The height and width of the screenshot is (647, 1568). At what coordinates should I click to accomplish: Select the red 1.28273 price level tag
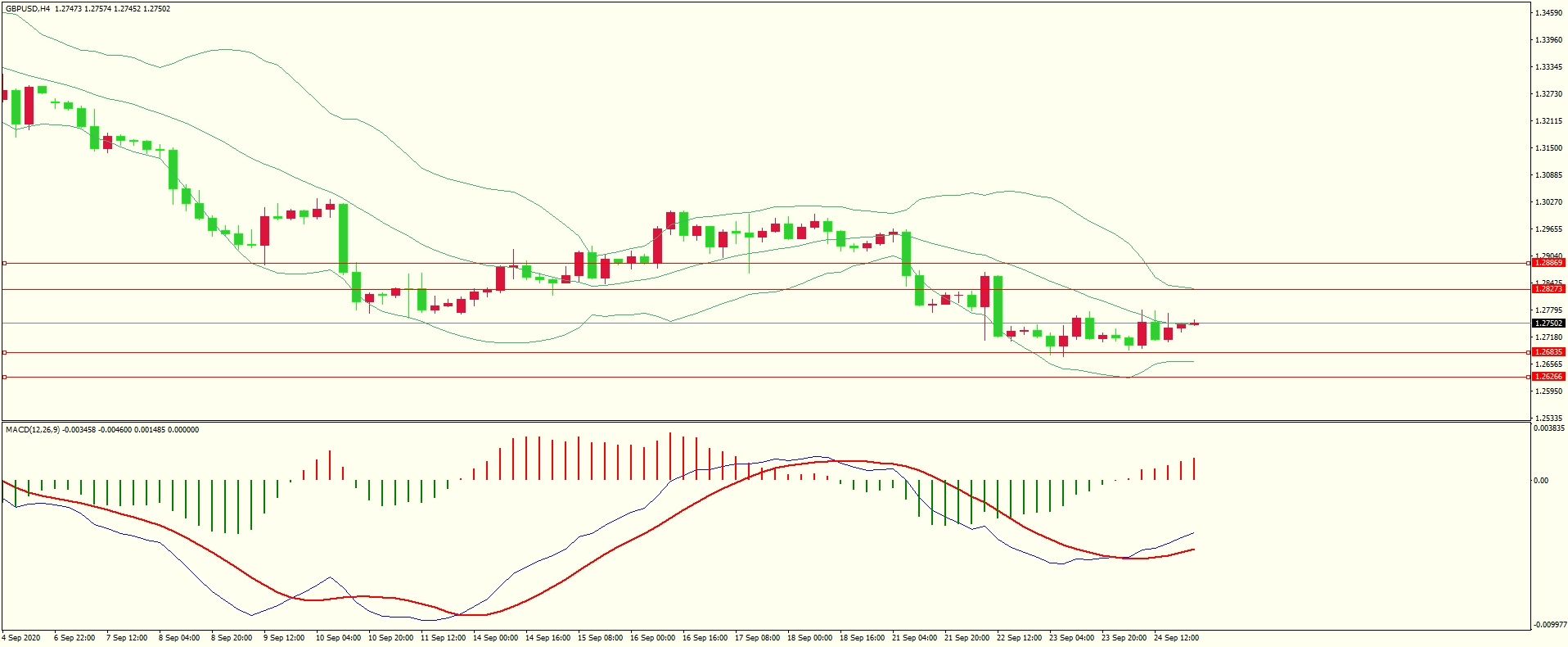point(1548,289)
